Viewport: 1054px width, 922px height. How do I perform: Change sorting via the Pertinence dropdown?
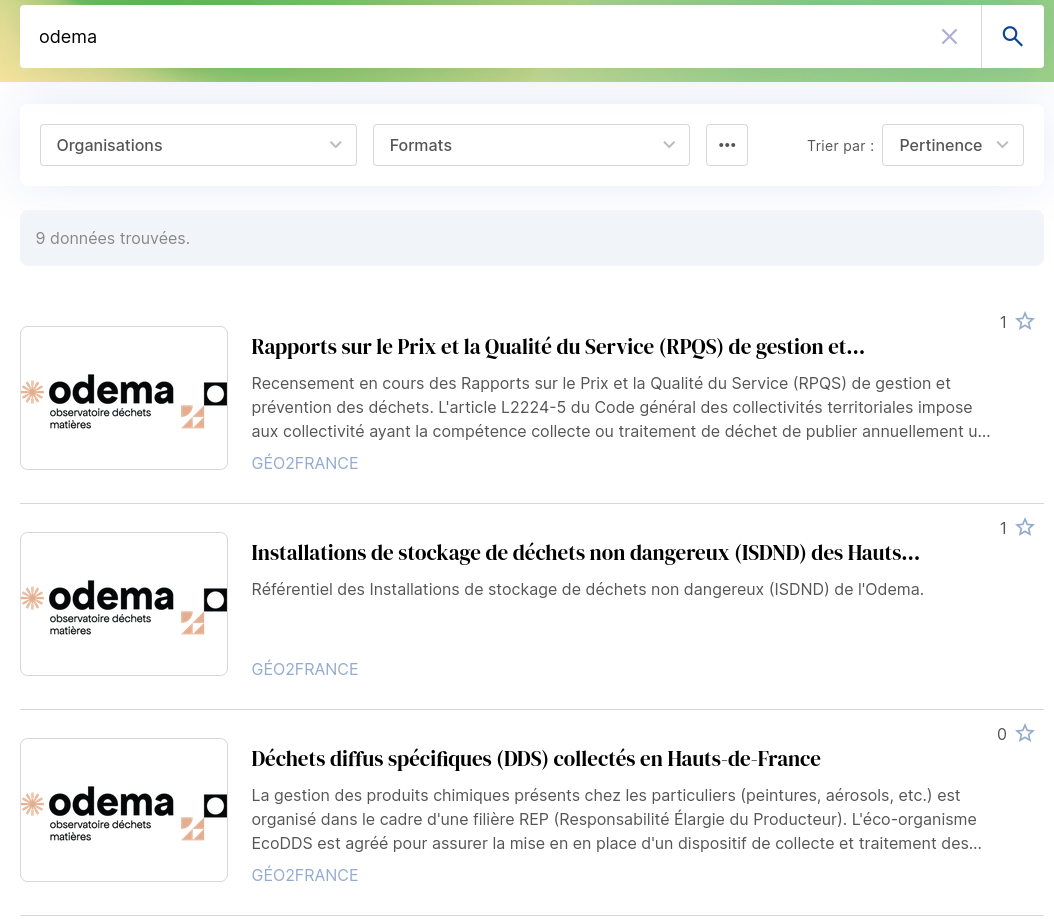point(952,145)
